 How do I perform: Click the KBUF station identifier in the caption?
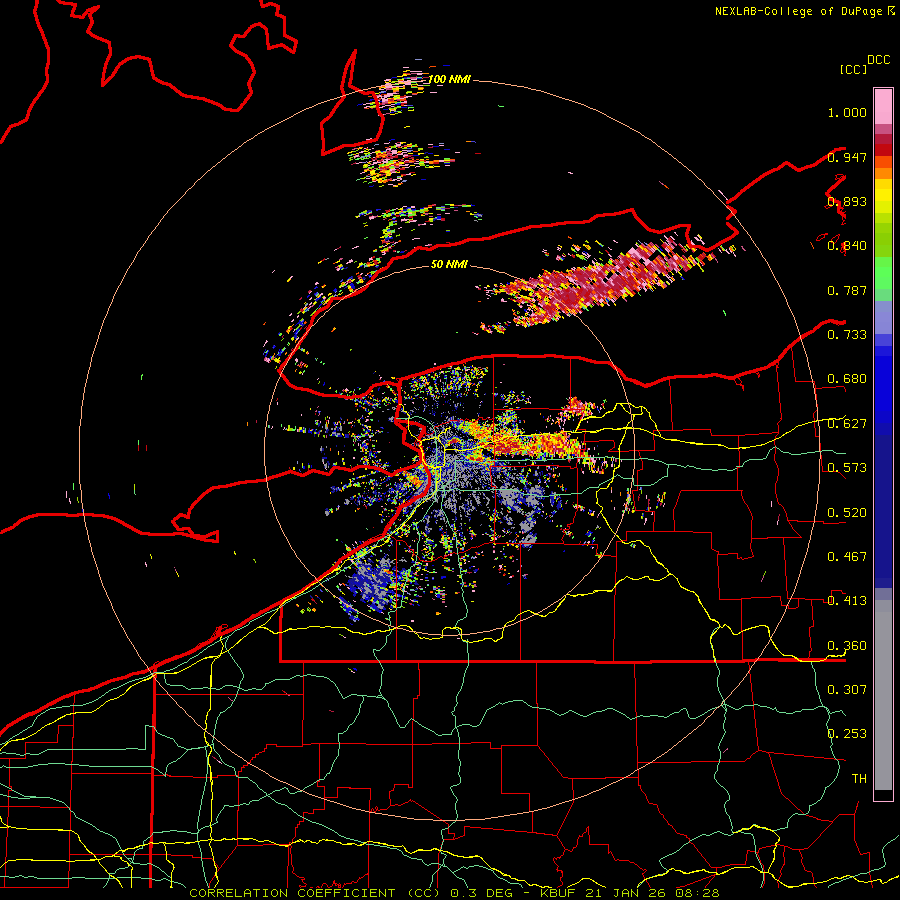[557, 893]
